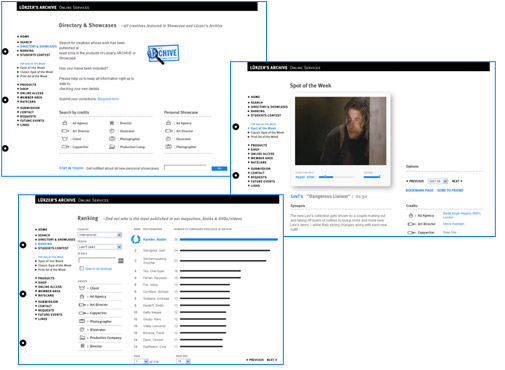Select highlighted Spot of the Week menu item
Screen dimensions: 505x370
pyautogui.click(x=263, y=128)
